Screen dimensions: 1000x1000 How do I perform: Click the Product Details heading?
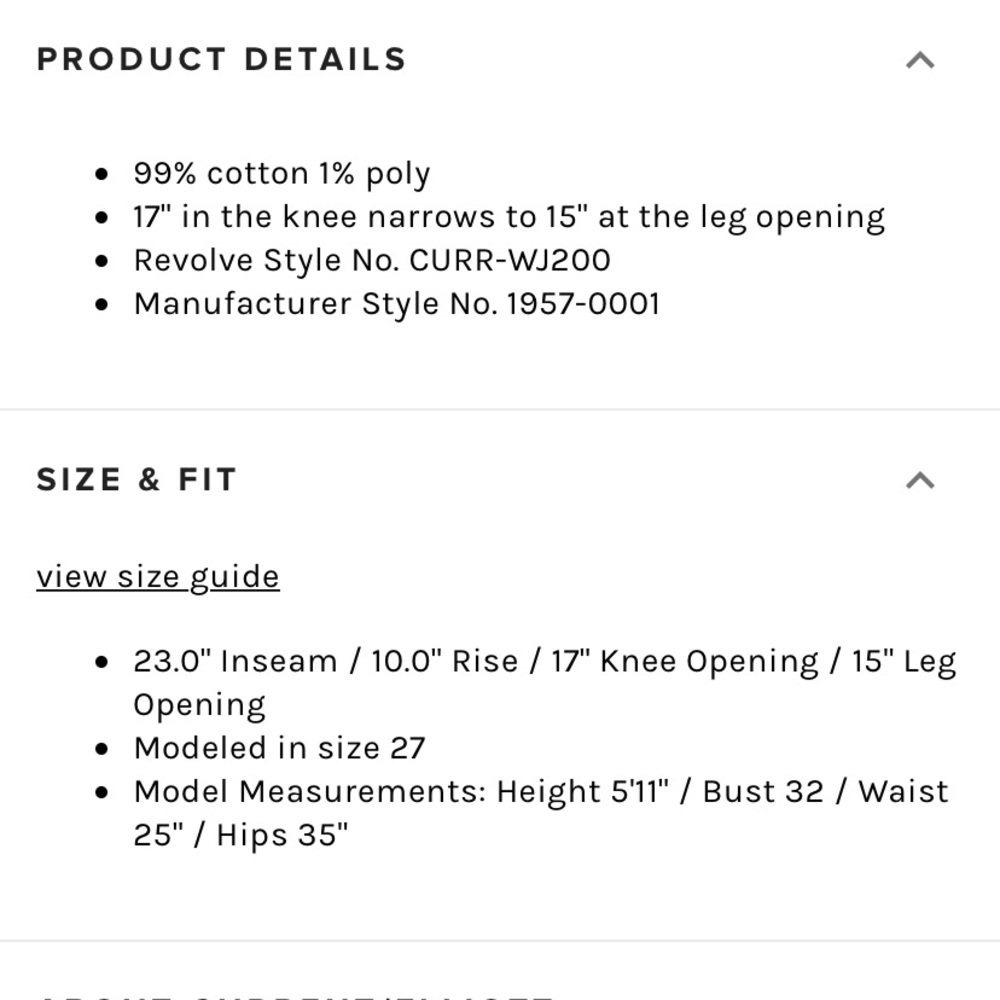221,59
